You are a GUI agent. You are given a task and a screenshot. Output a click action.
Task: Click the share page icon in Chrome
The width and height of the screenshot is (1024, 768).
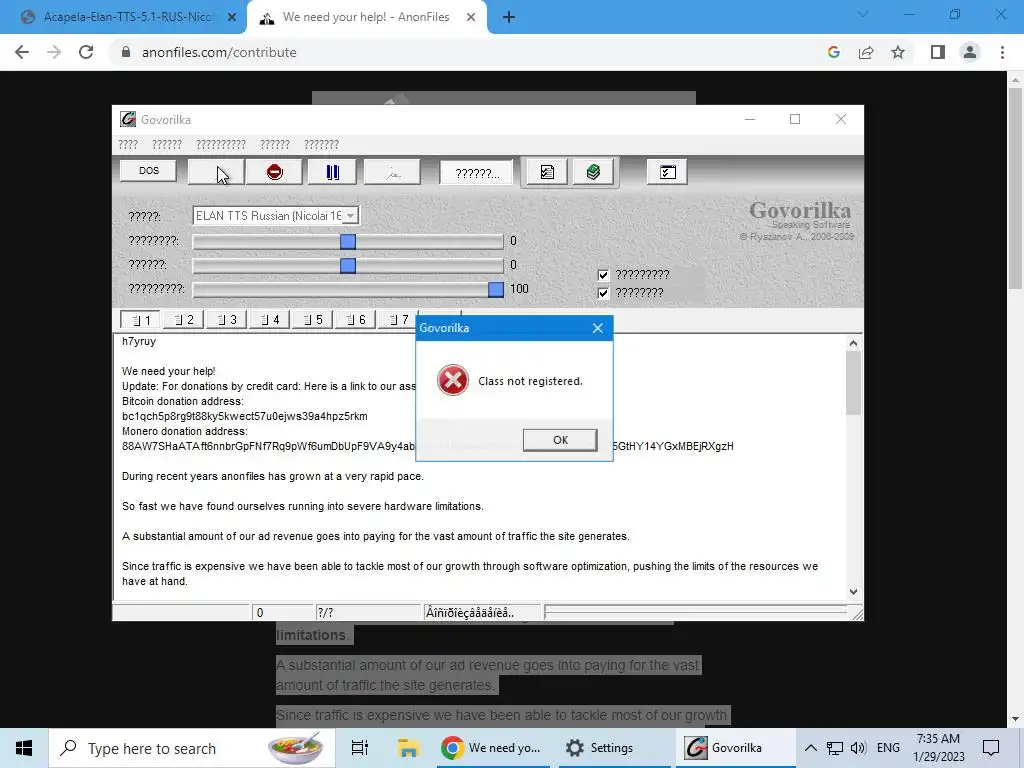(x=866, y=52)
